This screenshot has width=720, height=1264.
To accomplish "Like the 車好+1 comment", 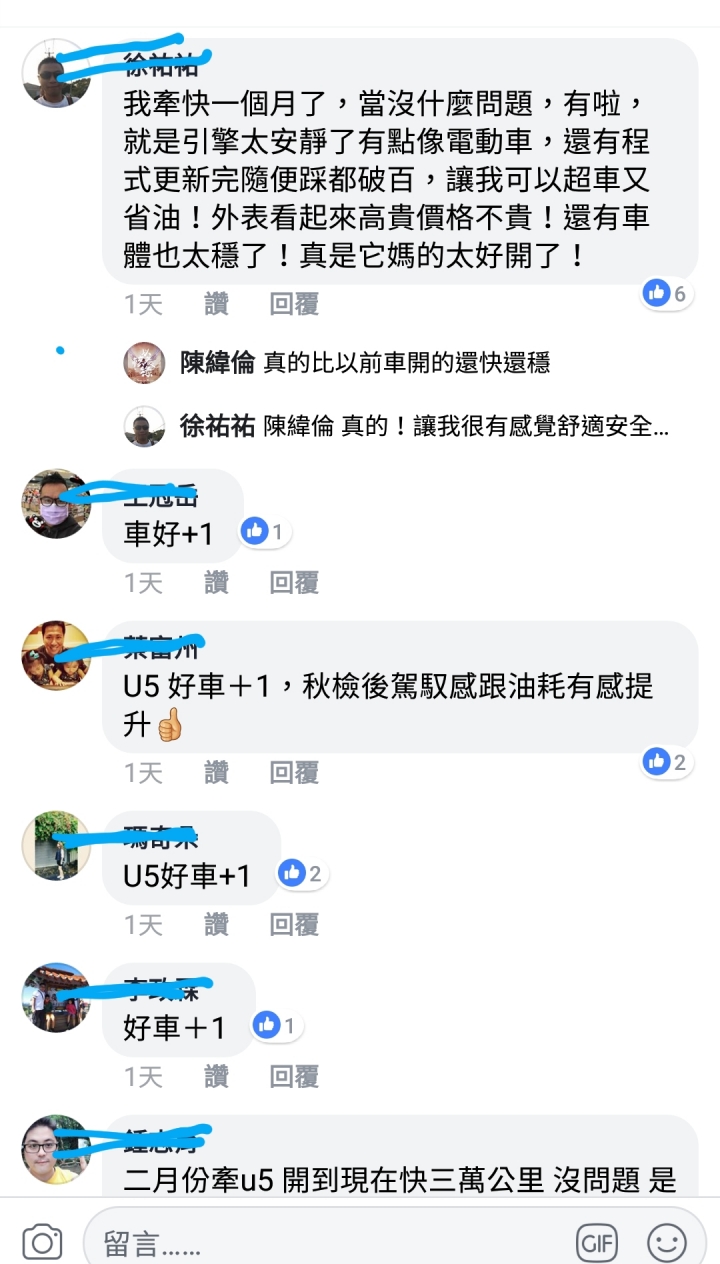I will (216, 582).
